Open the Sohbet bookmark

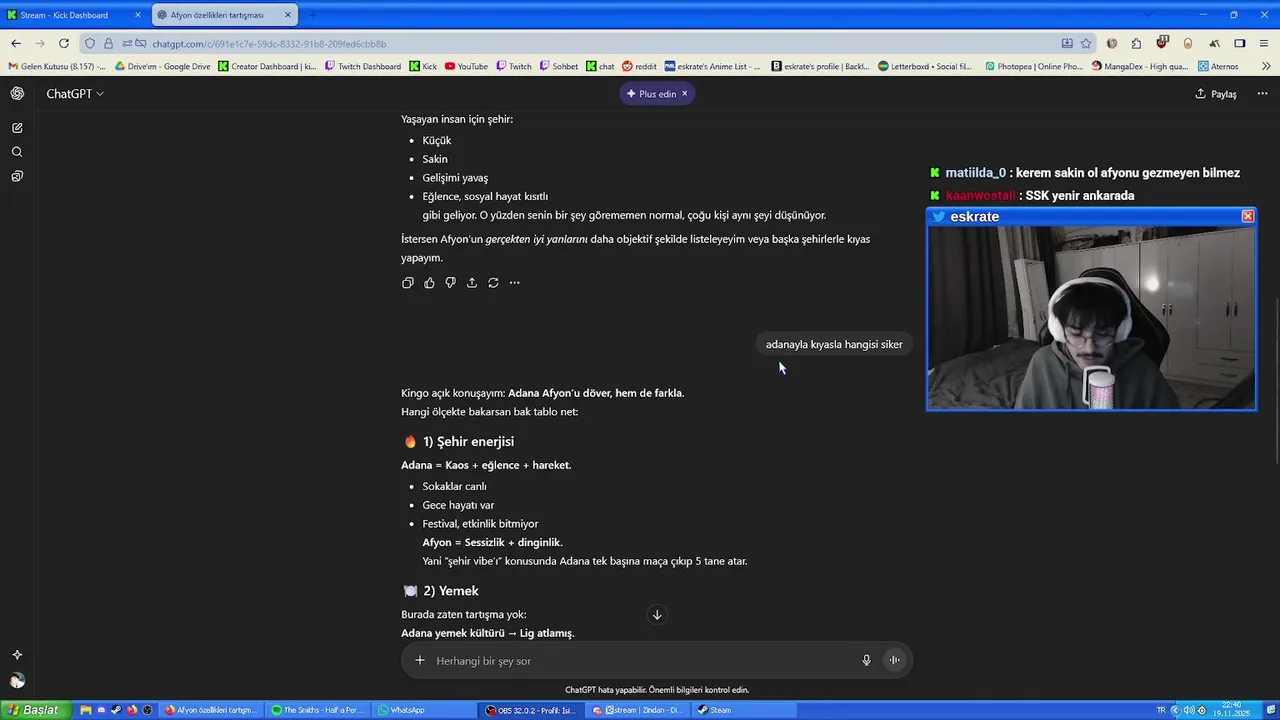pyautogui.click(x=558, y=66)
